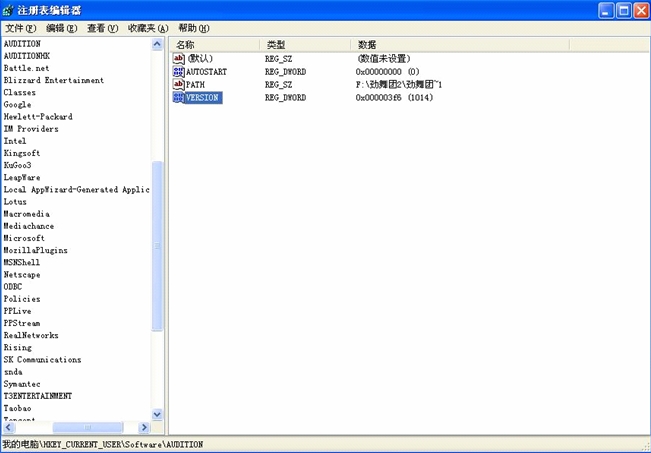Screen dimensions: 651x453
Task: Click the (默认) string value icon
Action: point(179,59)
